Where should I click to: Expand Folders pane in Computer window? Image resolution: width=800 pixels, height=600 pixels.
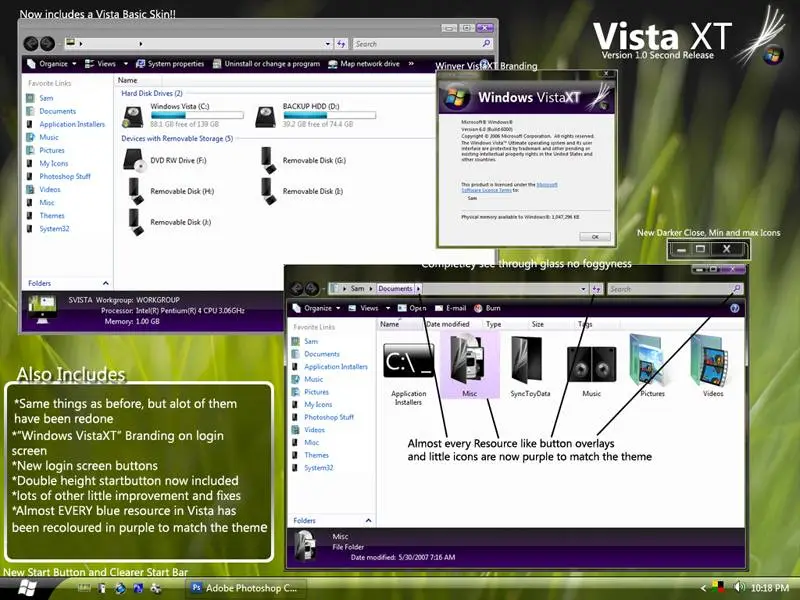pos(106,283)
